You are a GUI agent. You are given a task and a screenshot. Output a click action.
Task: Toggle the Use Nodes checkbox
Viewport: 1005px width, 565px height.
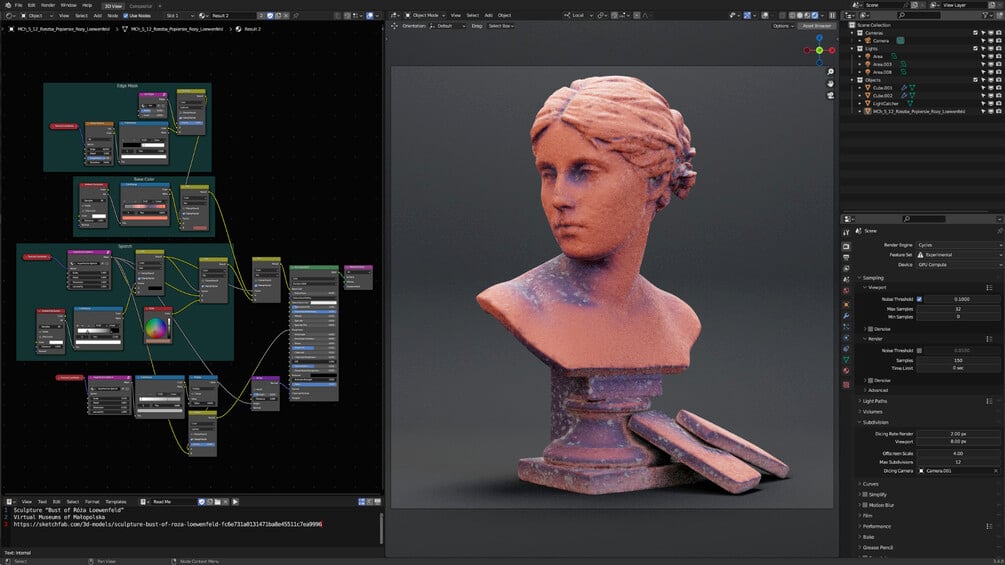pyautogui.click(x=126, y=15)
